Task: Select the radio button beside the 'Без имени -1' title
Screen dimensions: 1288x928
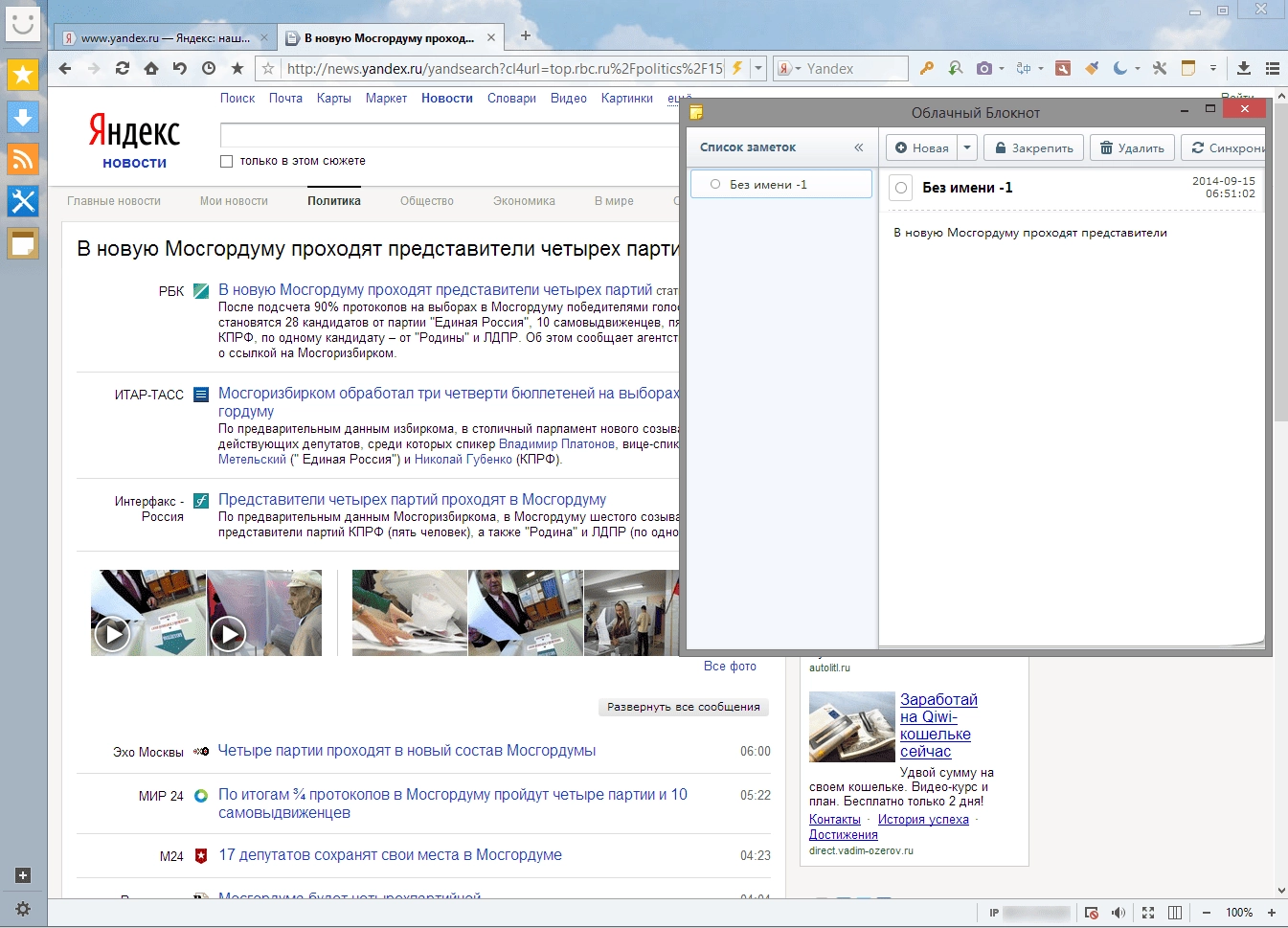Action: [x=901, y=188]
